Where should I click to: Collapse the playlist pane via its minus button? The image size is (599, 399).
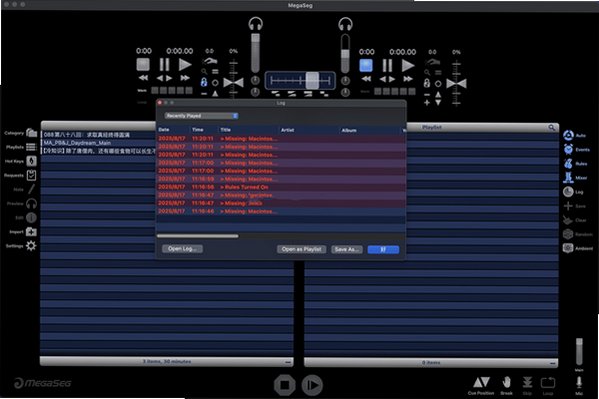[552, 363]
